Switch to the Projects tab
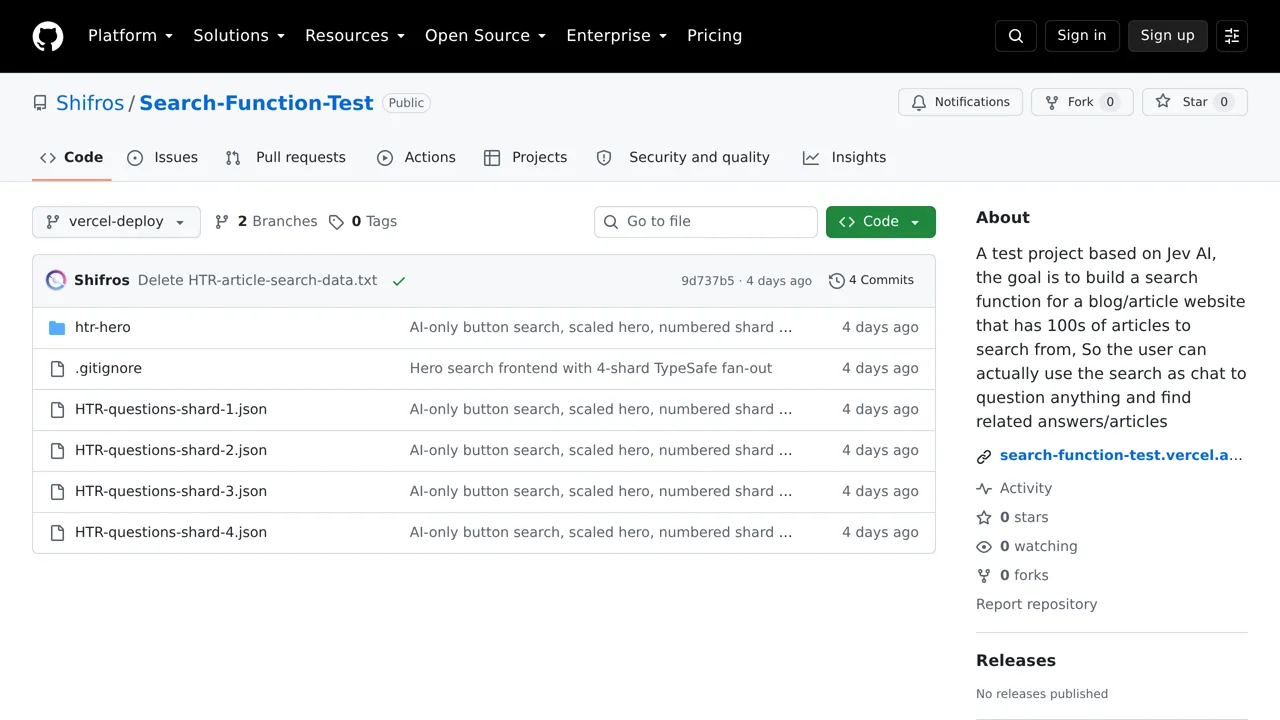Image resolution: width=1280 pixels, height=720 pixels. coord(526,157)
